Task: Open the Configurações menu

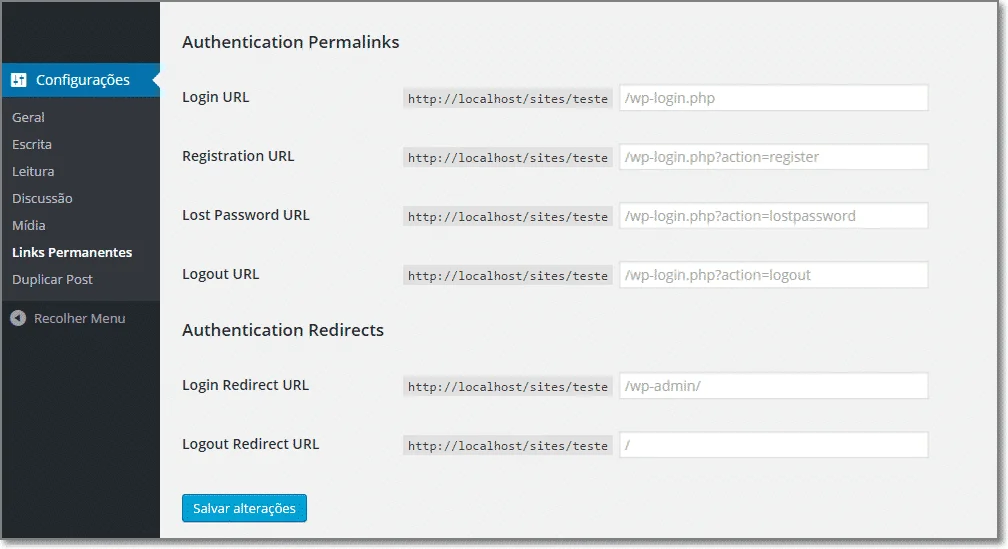Action: (x=80, y=80)
